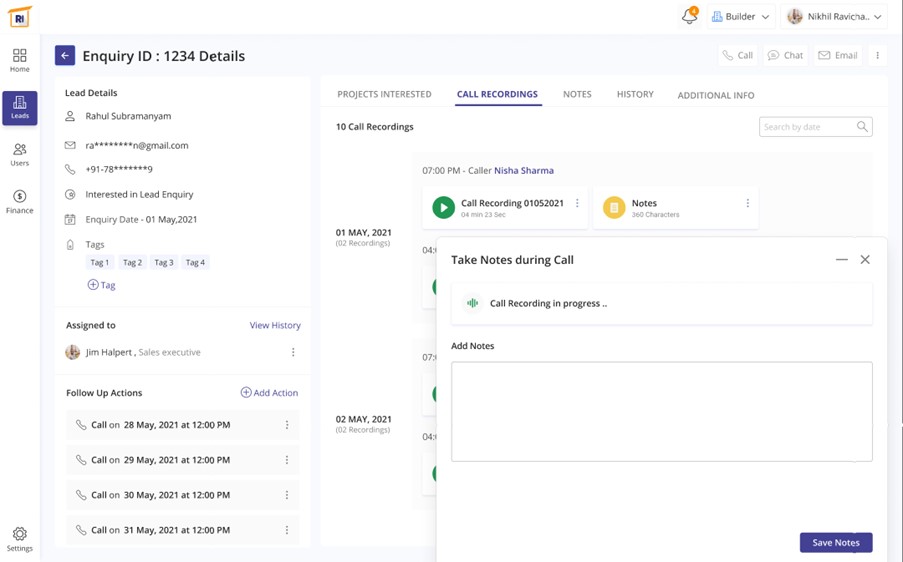
Task: Open more options for Jim Halpert assignment
Action: [x=293, y=353]
